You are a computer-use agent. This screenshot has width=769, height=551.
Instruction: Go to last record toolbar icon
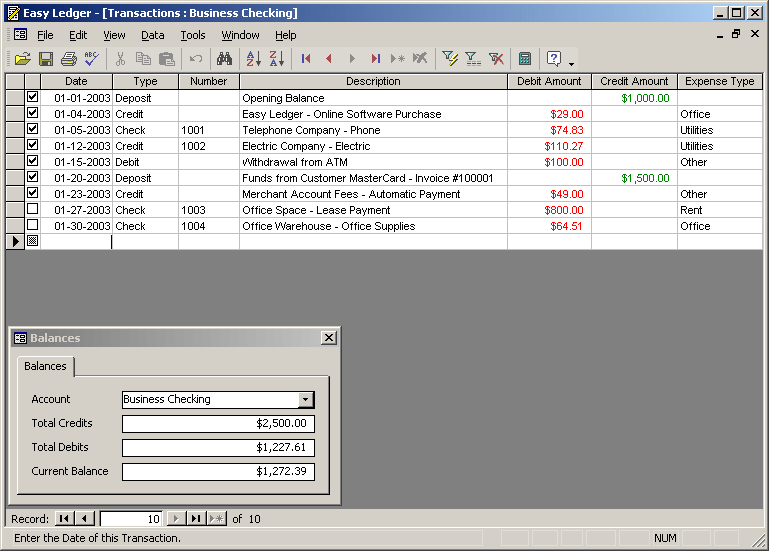point(375,59)
